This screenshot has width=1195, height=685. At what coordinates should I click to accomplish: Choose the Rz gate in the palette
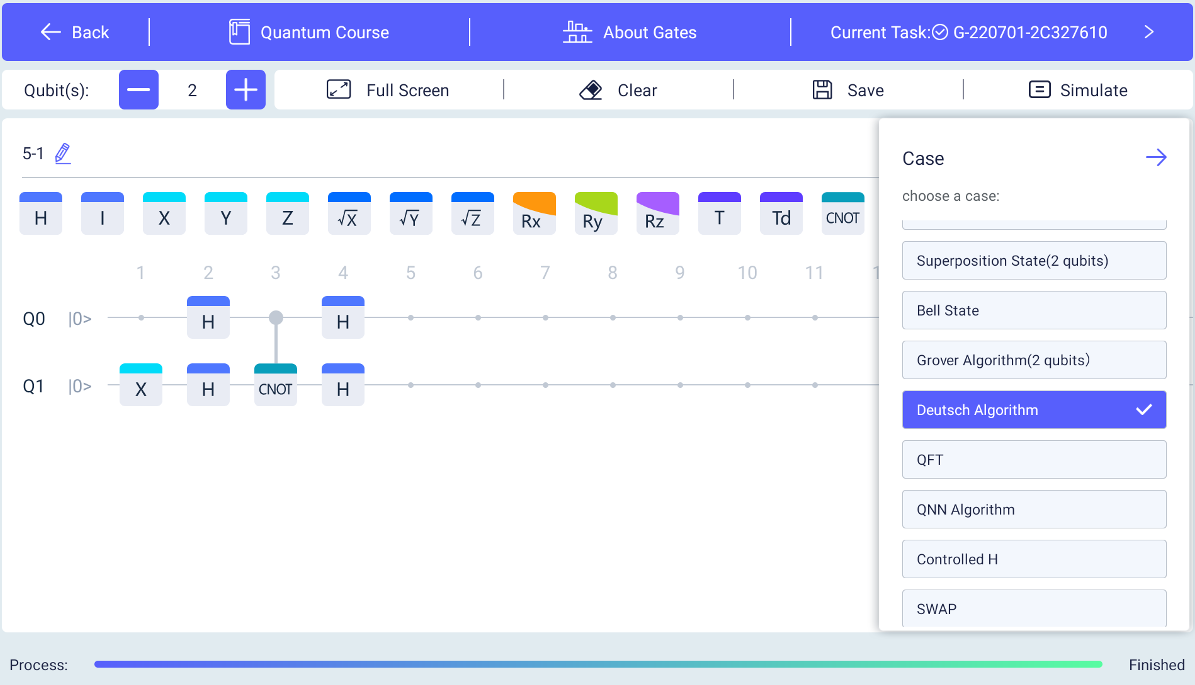click(x=657, y=213)
